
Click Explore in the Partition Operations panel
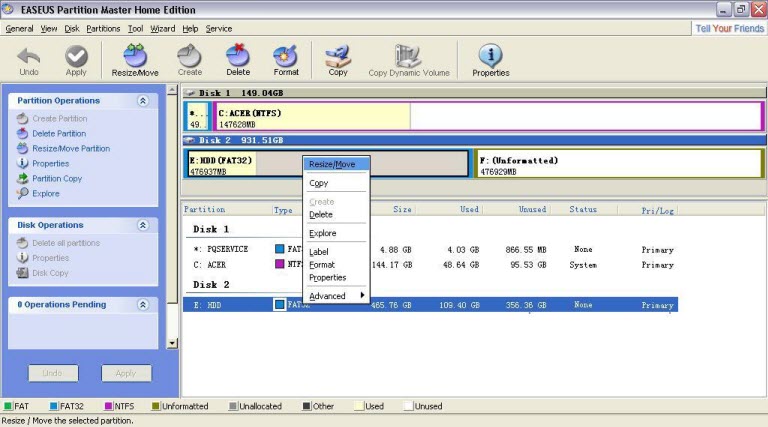point(46,193)
